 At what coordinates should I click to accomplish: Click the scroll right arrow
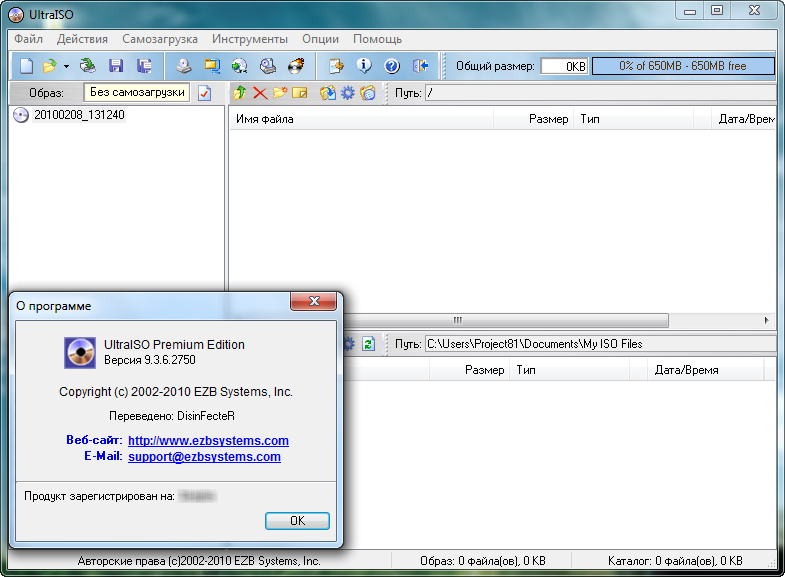click(x=766, y=320)
